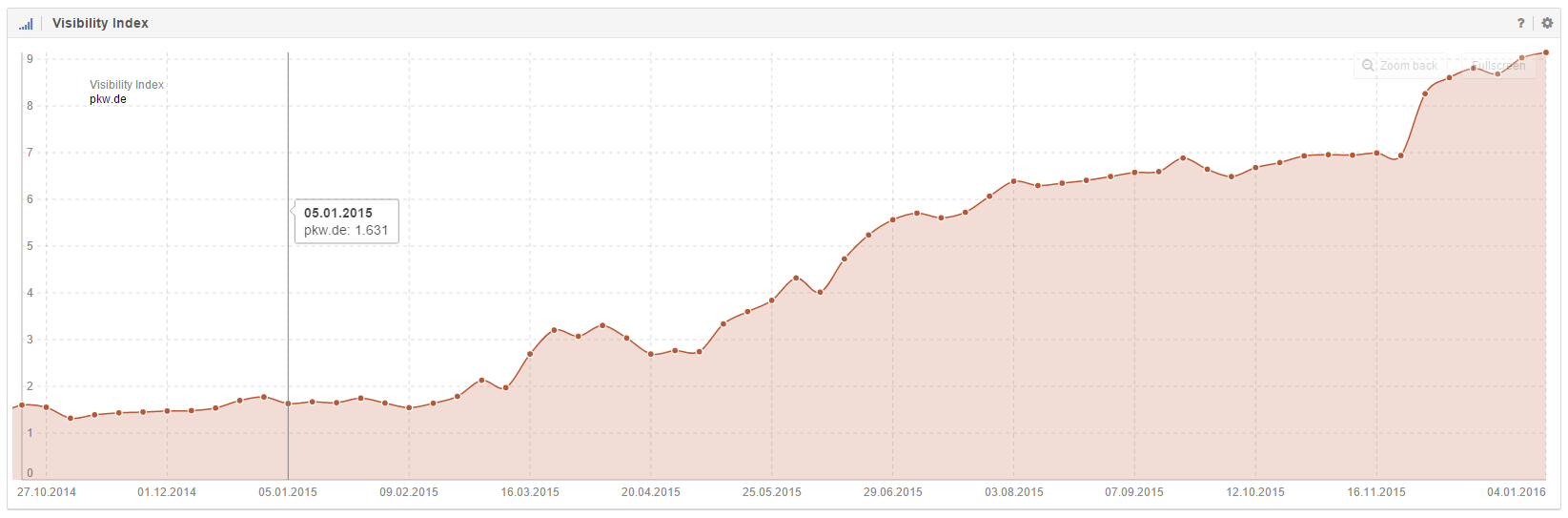Click the 03.08.2015 x-axis date label

1014,492
